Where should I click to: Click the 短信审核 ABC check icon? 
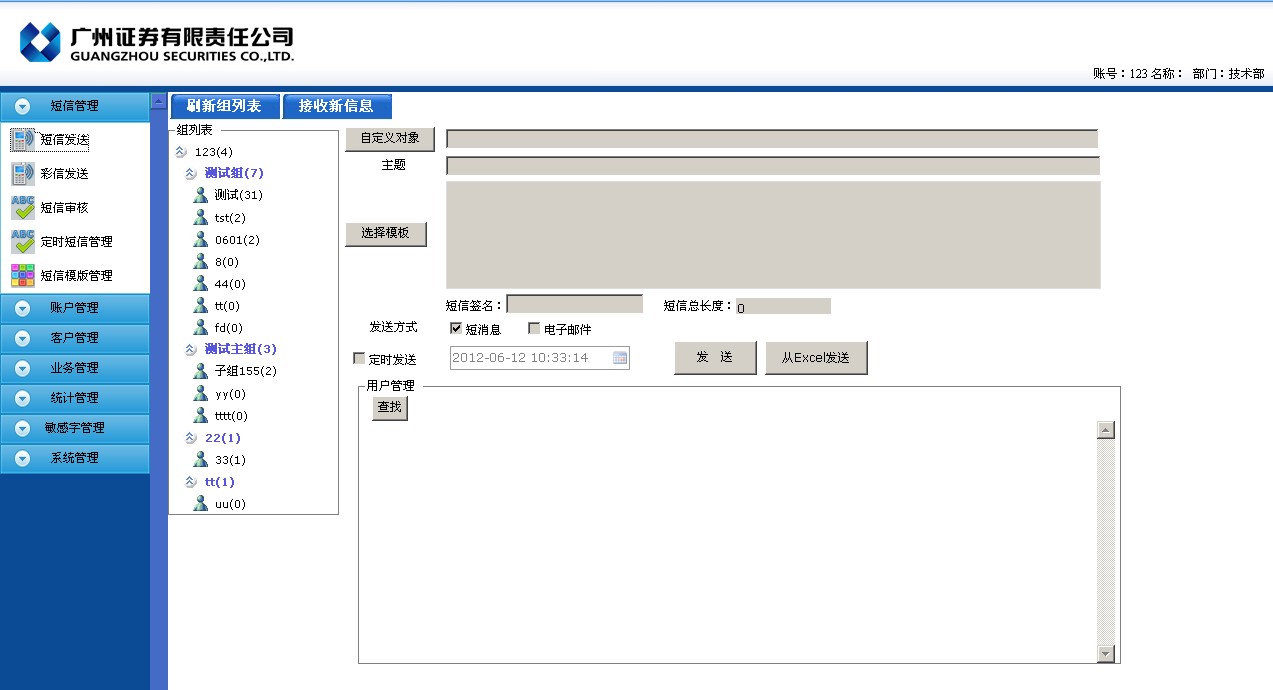pos(23,208)
